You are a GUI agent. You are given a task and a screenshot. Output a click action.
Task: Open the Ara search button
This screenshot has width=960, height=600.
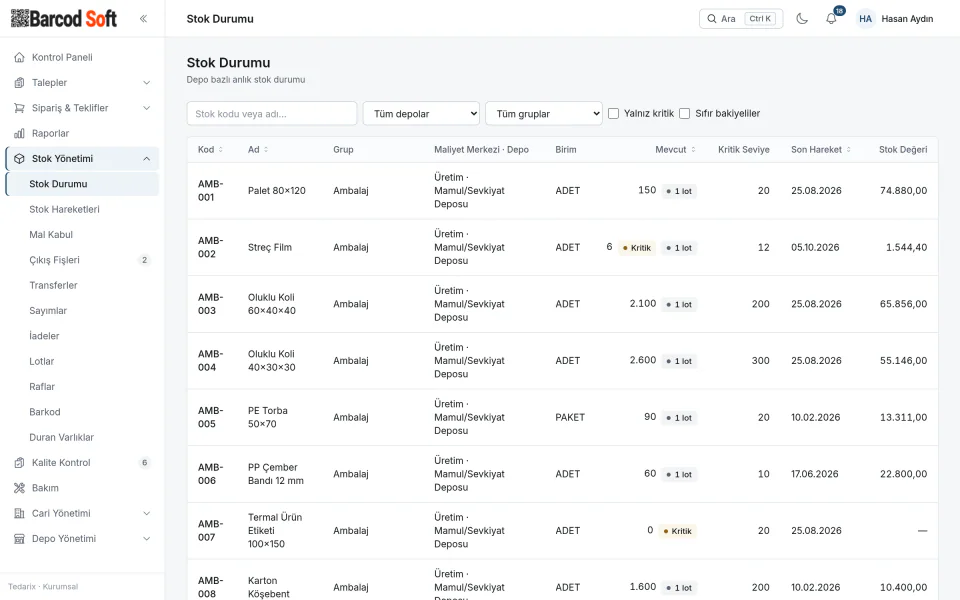pyautogui.click(x=741, y=18)
